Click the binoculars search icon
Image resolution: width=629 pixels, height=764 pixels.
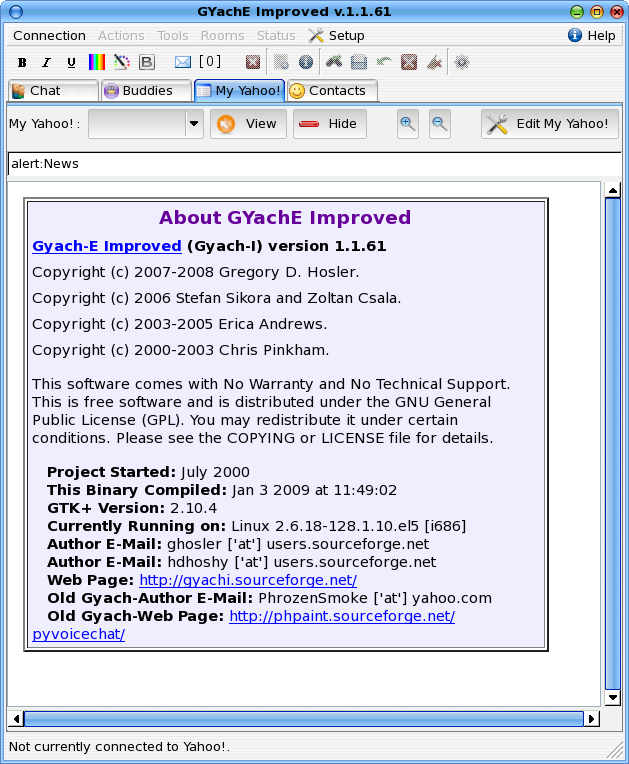[334, 62]
